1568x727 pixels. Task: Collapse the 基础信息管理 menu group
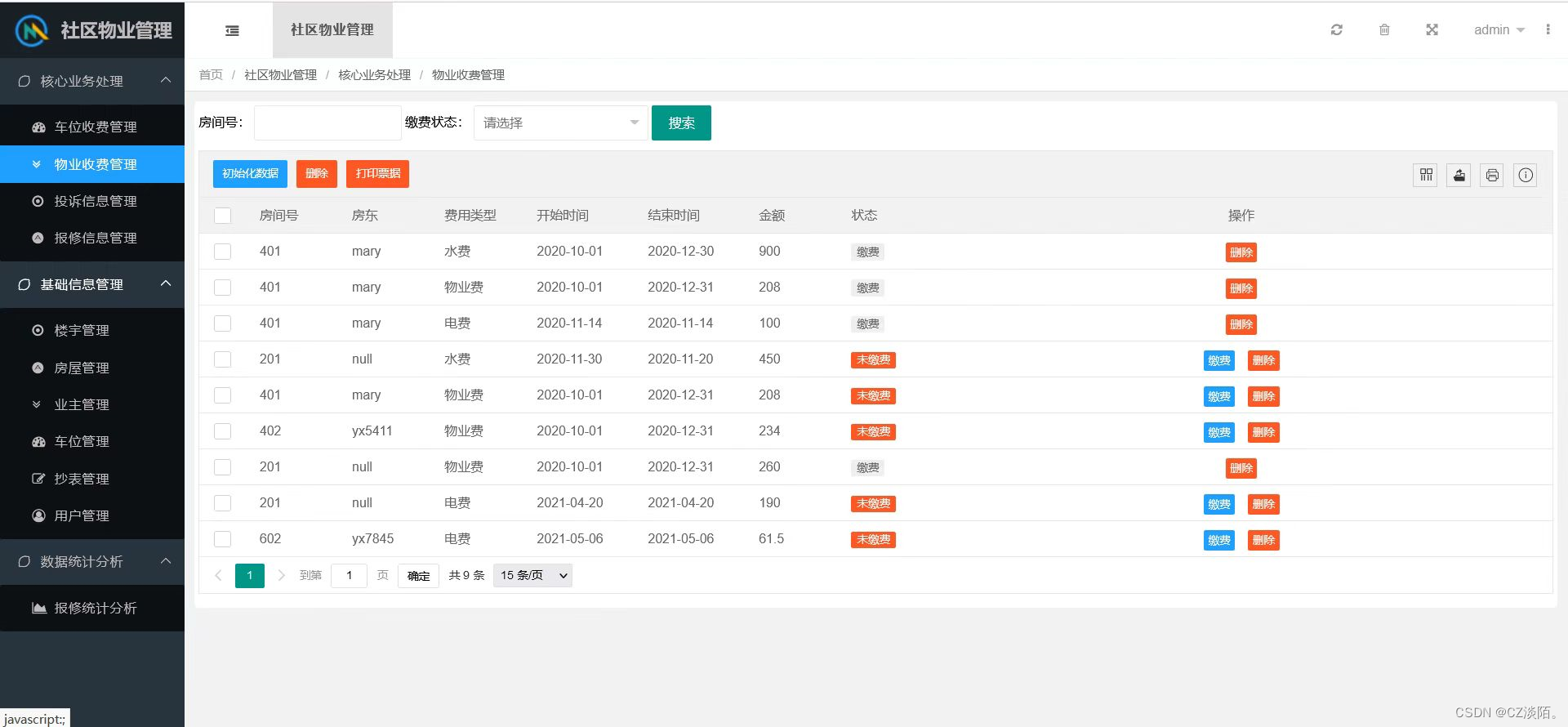pos(92,284)
